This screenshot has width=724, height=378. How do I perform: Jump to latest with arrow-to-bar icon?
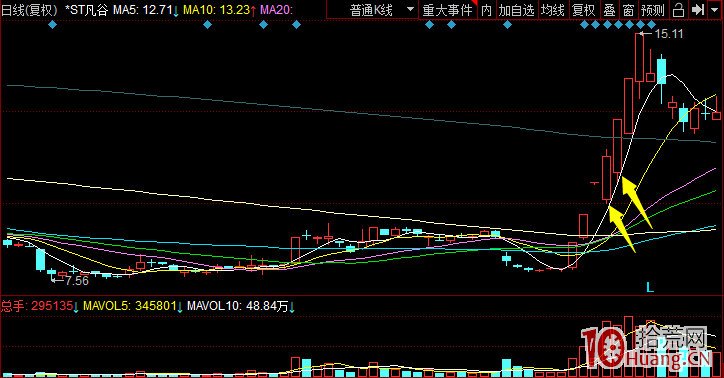[698, 10]
